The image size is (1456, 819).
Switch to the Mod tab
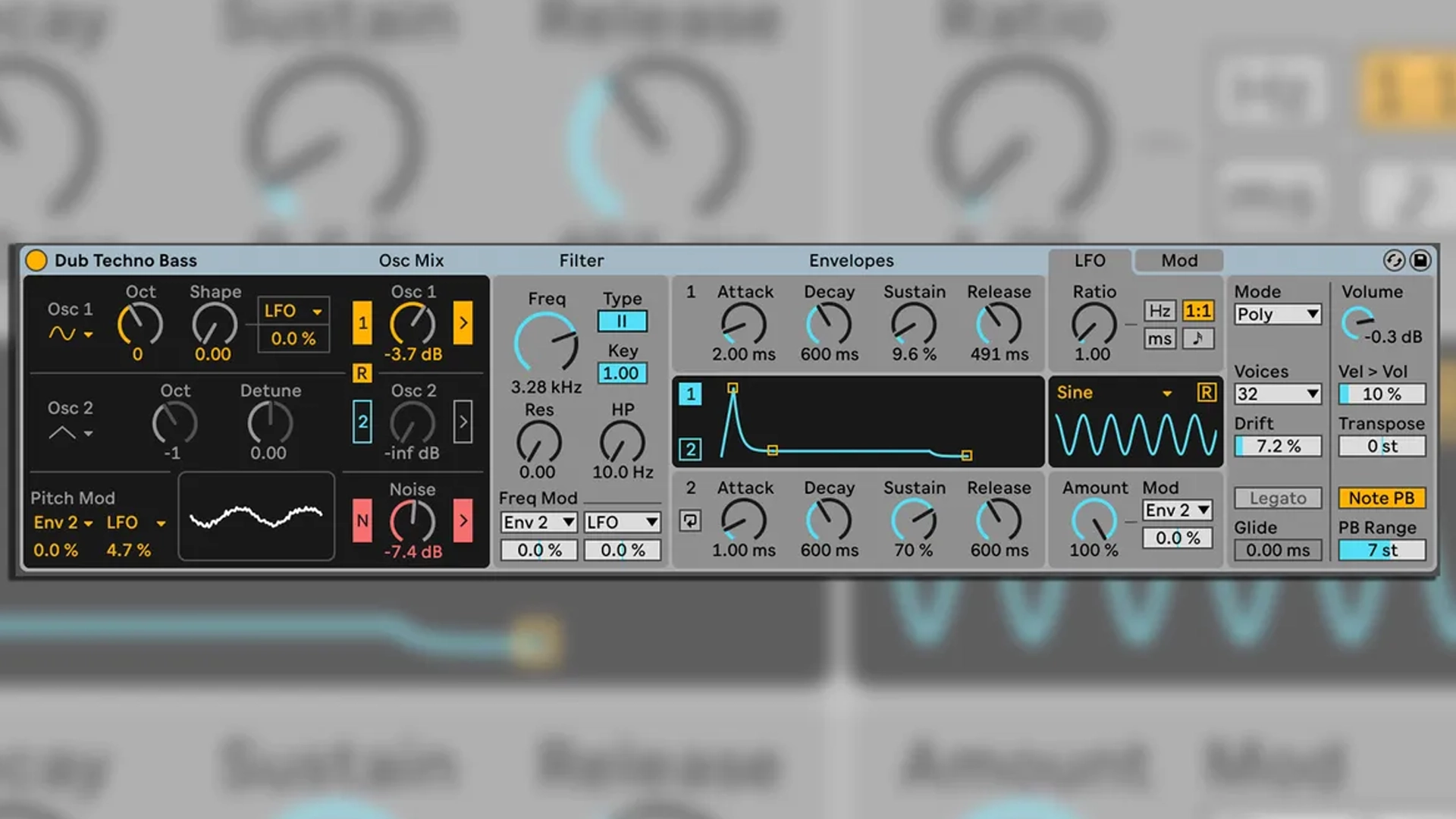[1179, 260]
